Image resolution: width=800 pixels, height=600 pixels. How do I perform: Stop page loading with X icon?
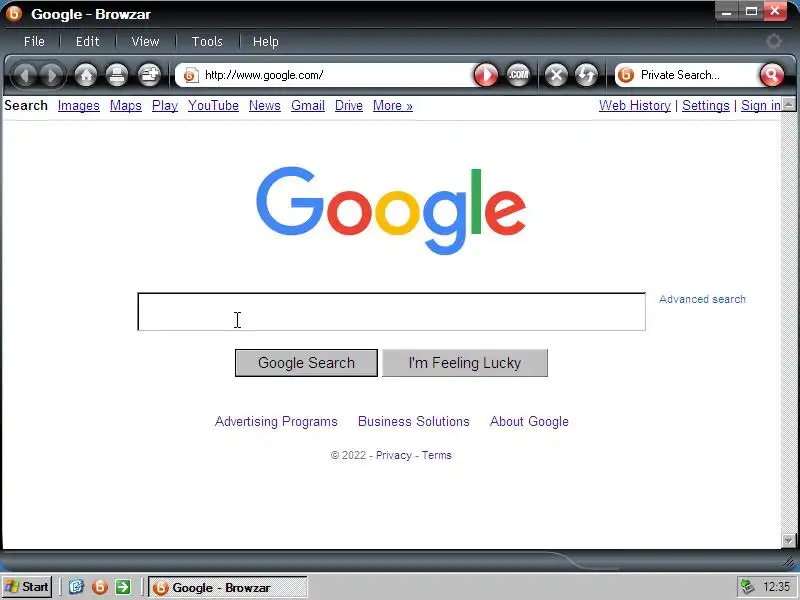556,76
